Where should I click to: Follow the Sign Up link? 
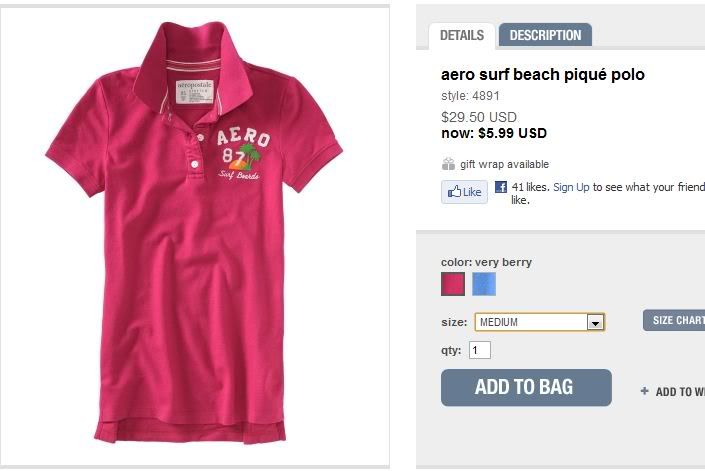pos(571,187)
